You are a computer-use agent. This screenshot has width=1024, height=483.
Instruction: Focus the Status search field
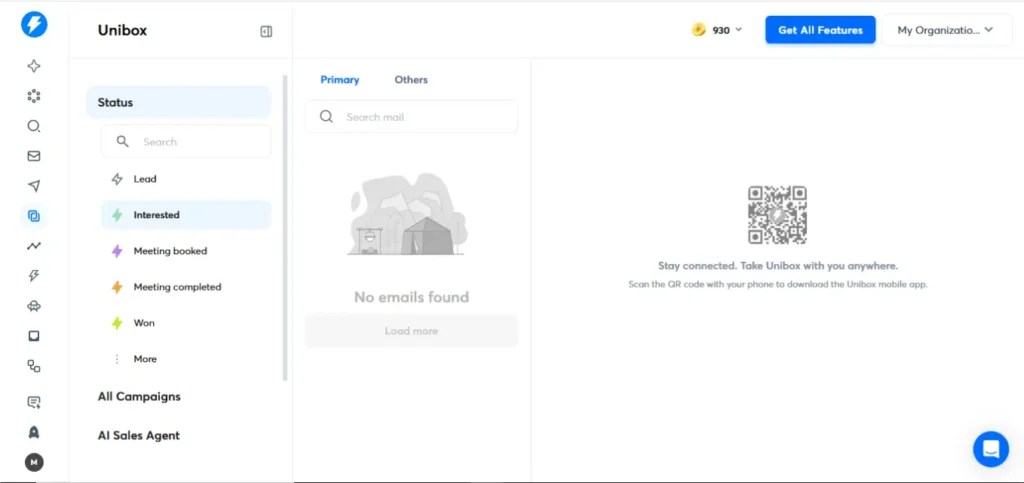[185, 142]
